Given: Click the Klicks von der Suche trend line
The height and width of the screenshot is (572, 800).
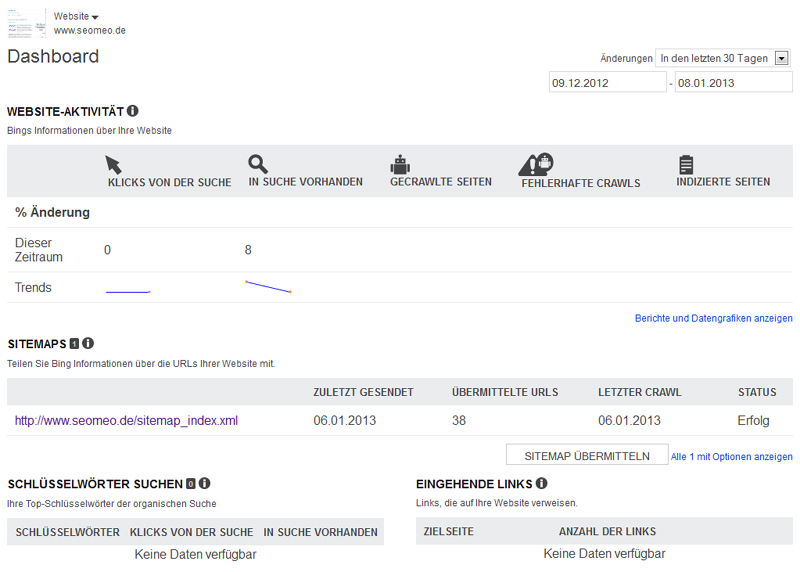Looking at the screenshot, I should [x=128, y=292].
